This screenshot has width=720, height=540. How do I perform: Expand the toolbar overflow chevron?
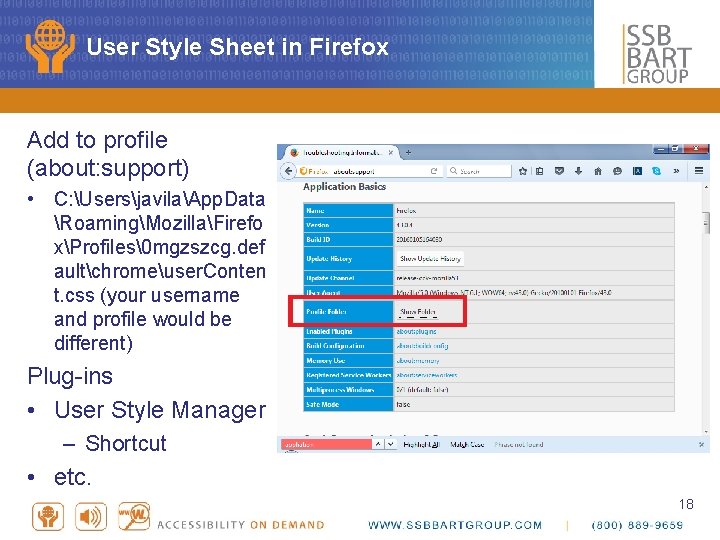coord(676,171)
